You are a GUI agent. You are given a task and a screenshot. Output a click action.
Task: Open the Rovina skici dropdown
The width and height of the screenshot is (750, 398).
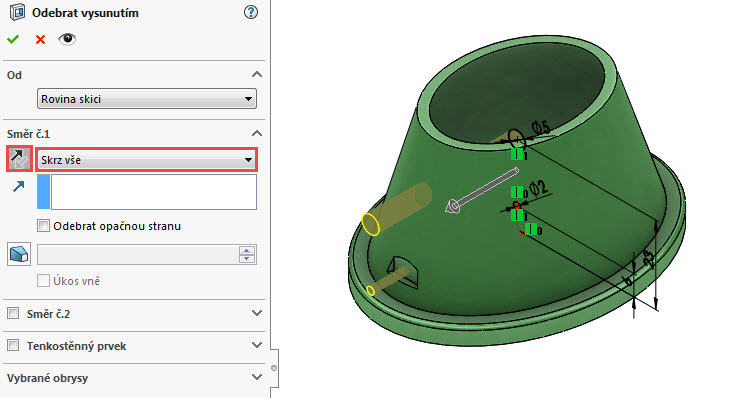[147, 99]
